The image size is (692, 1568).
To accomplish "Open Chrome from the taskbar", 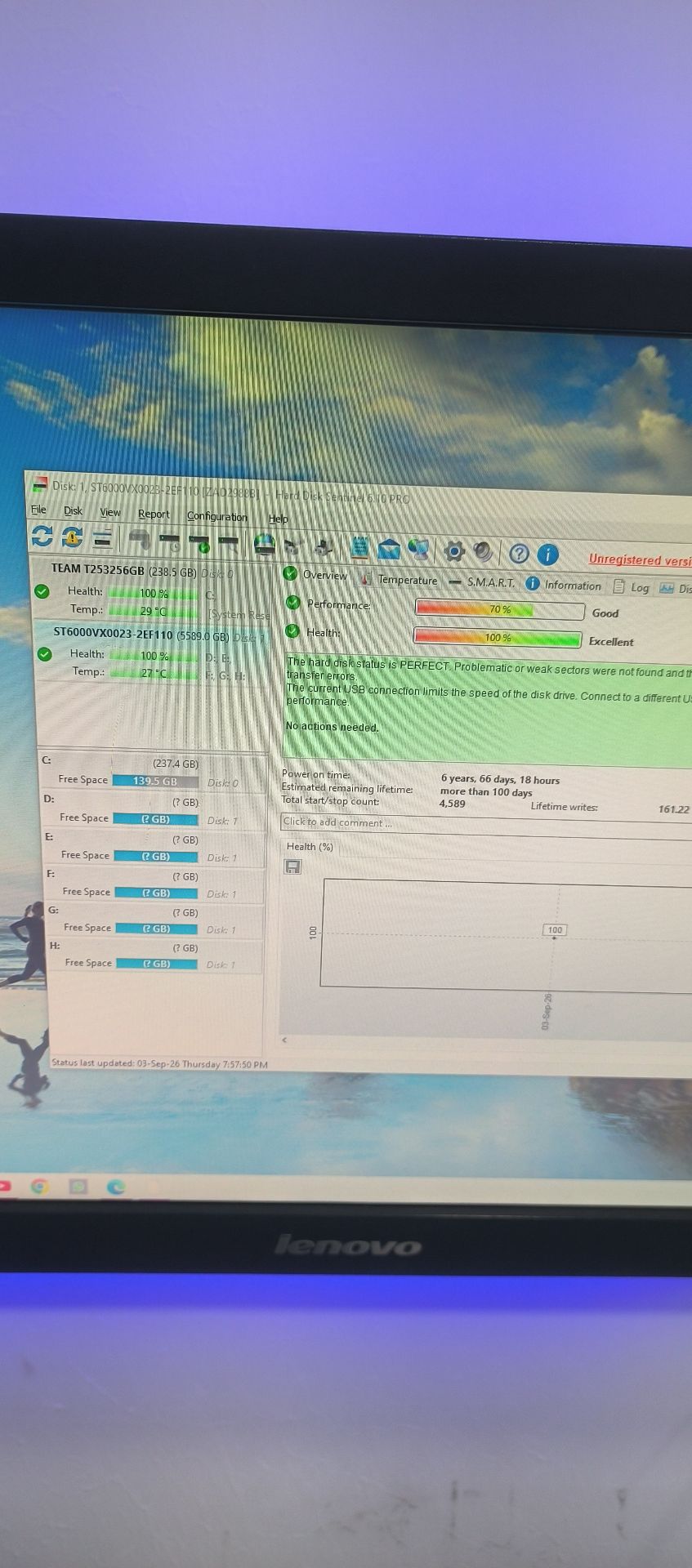I will coord(40,1186).
